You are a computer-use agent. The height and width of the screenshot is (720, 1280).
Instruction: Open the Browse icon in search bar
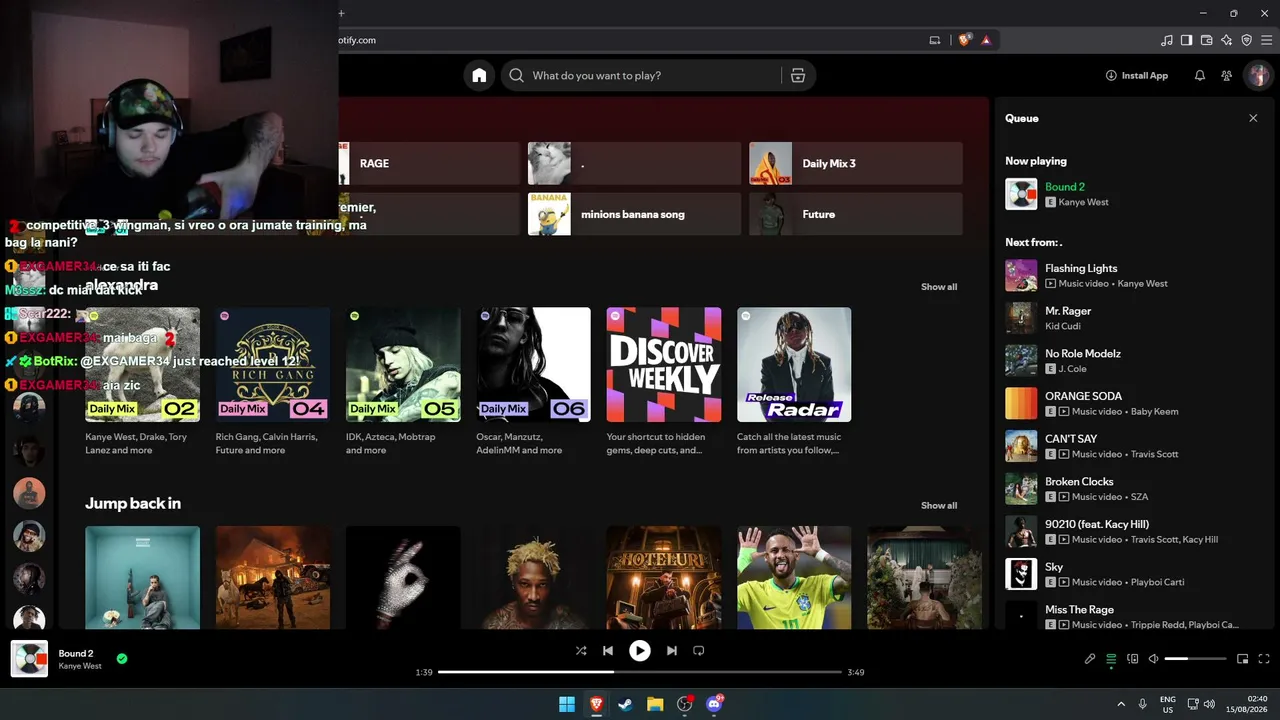pos(798,75)
